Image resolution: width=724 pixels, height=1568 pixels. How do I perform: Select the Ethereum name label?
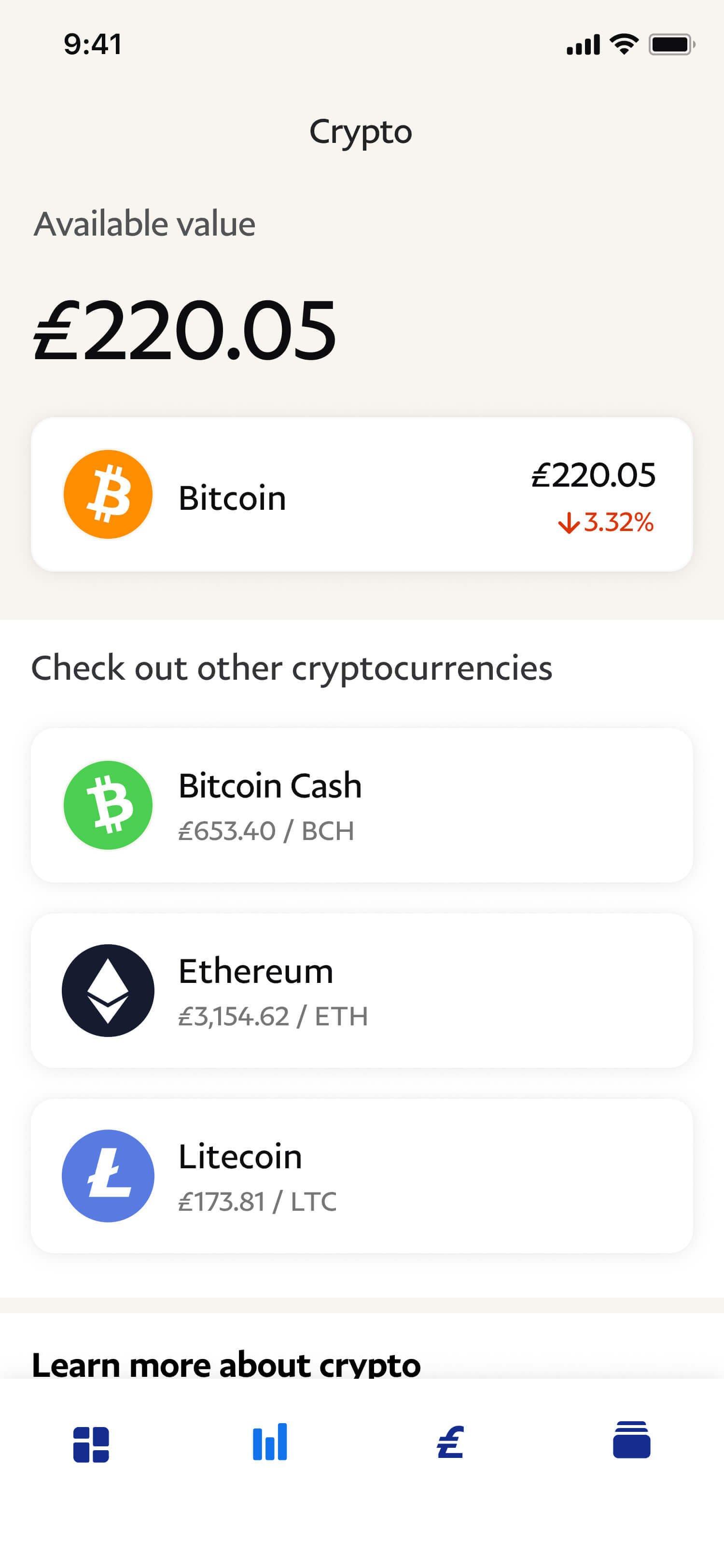(255, 971)
